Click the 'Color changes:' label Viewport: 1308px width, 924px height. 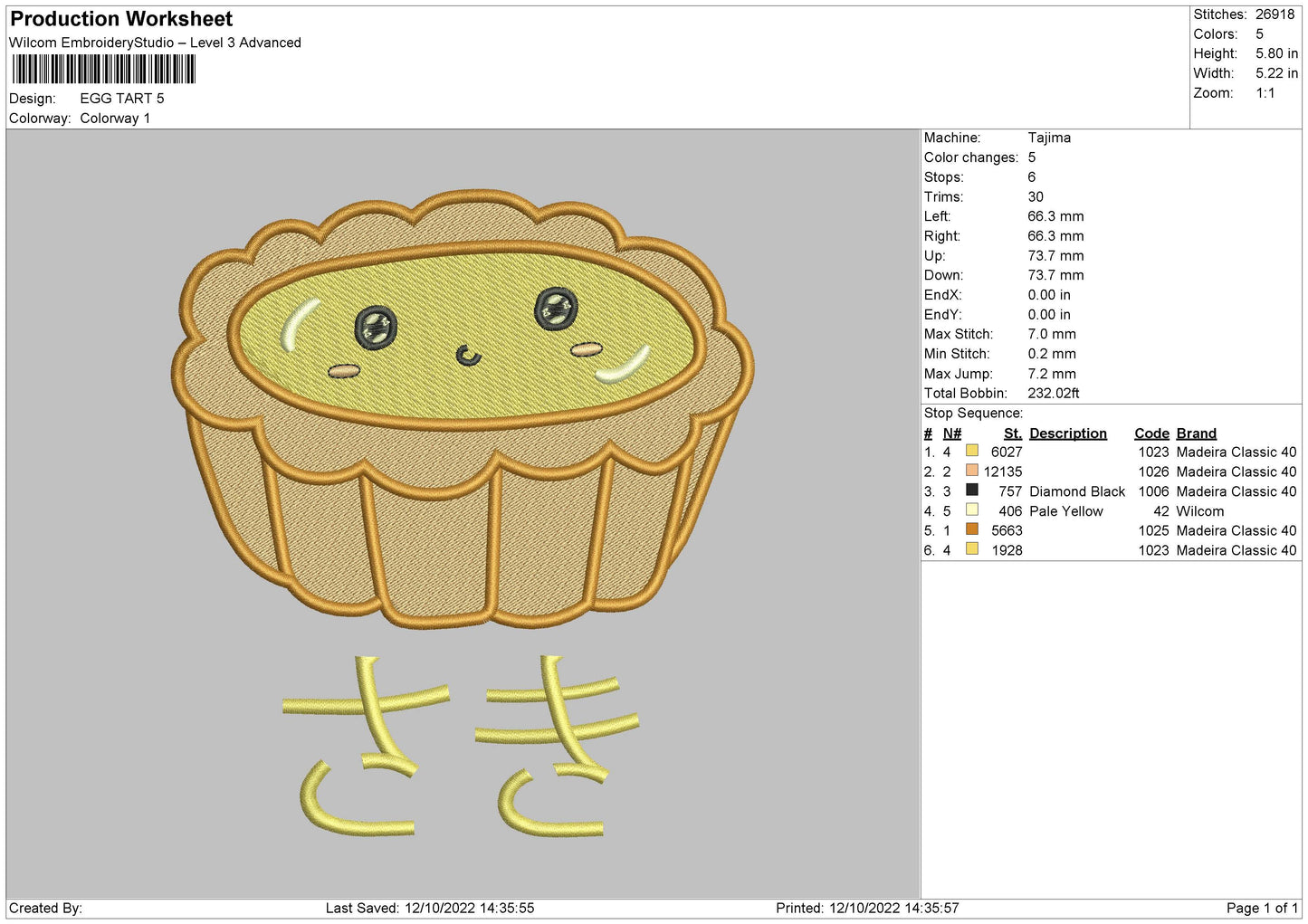[x=971, y=157]
